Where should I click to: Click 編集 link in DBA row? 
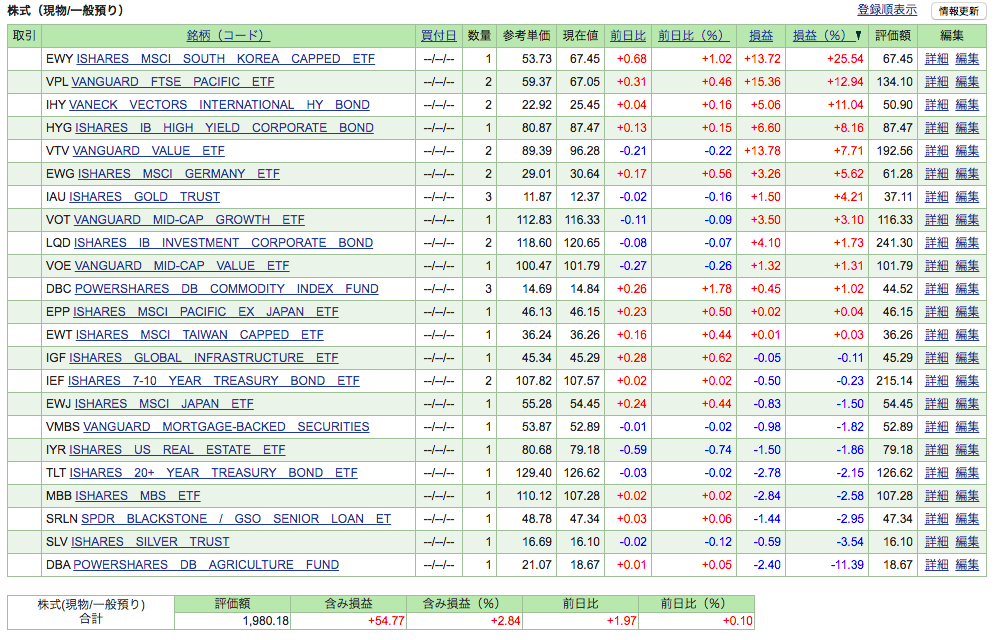pyautogui.click(x=967, y=565)
